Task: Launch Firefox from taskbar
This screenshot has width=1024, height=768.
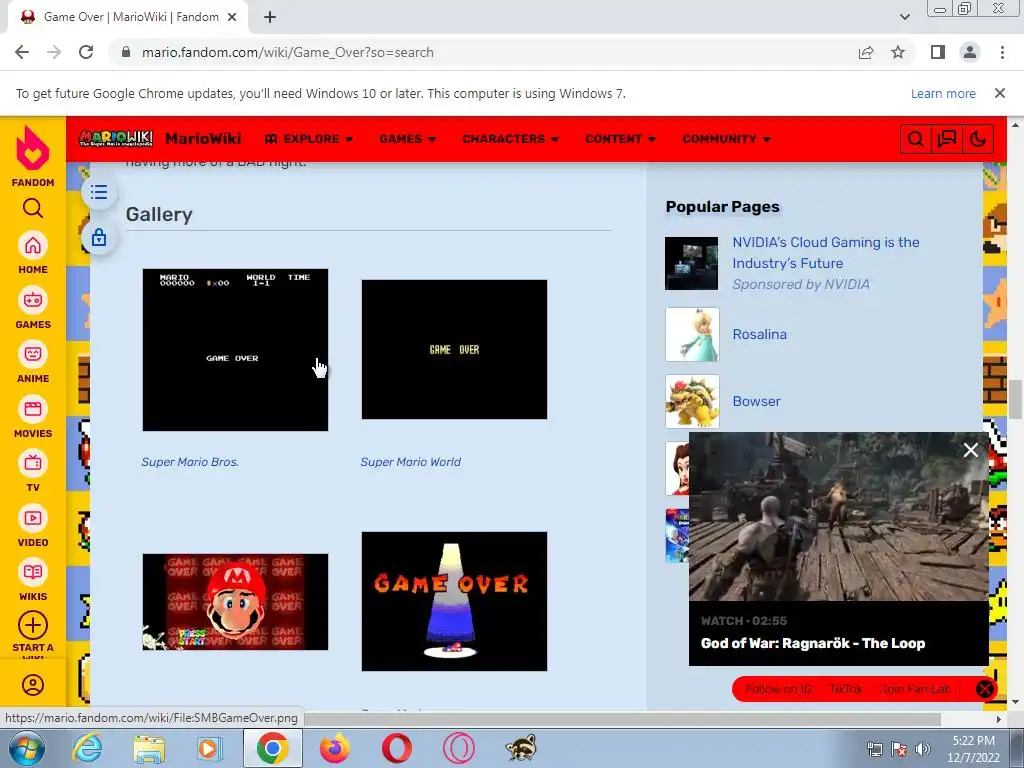Action: (334, 748)
